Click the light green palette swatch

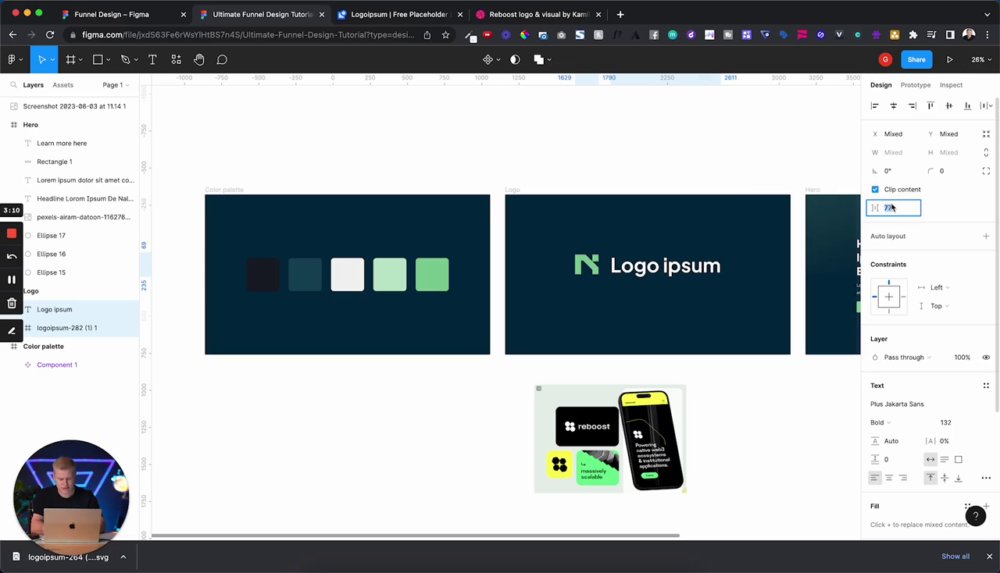pyautogui.click(x=390, y=274)
